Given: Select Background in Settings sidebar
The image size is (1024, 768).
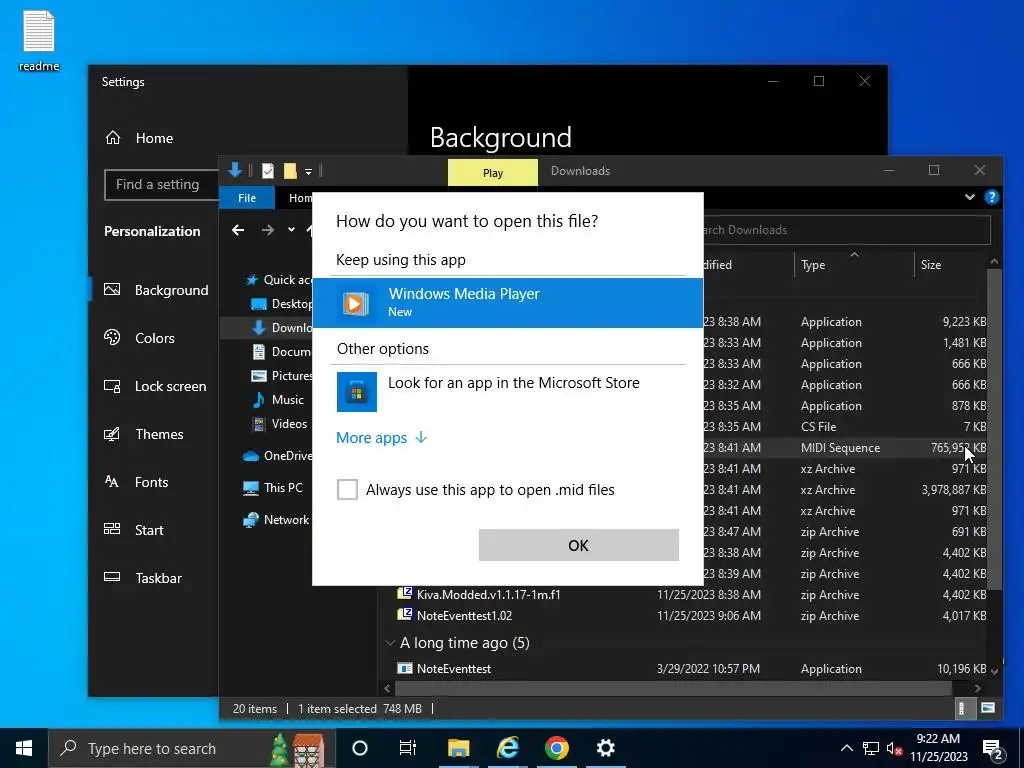Looking at the screenshot, I should pyautogui.click(x=155, y=290).
